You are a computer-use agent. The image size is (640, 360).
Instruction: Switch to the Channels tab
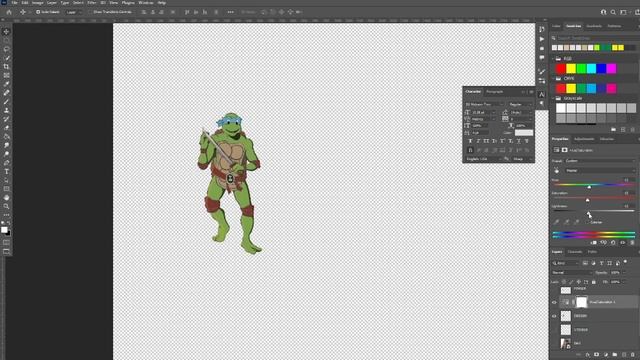(575, 252)
